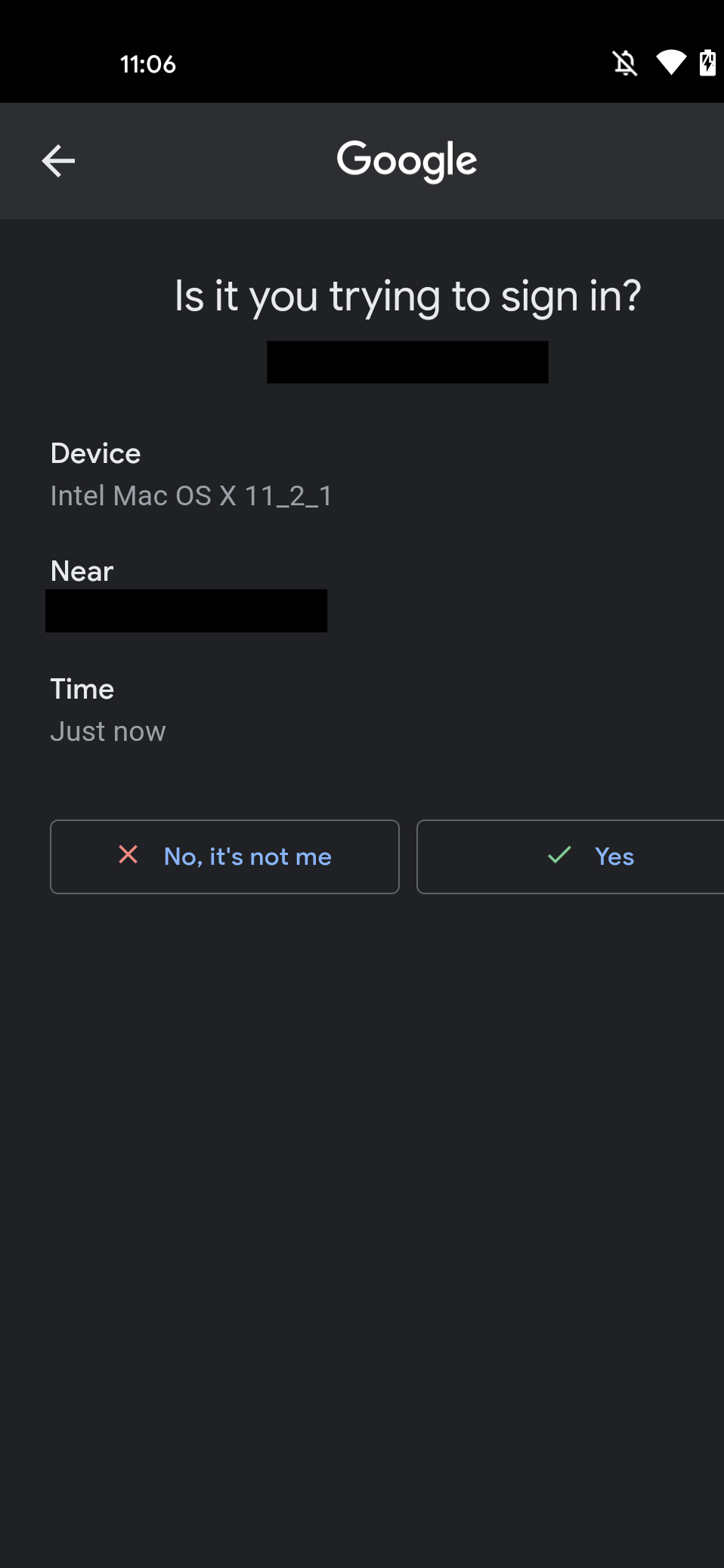Click the green checkmark icon
This screenshot has height=1568, width=724.
click(x=559, y=855)
